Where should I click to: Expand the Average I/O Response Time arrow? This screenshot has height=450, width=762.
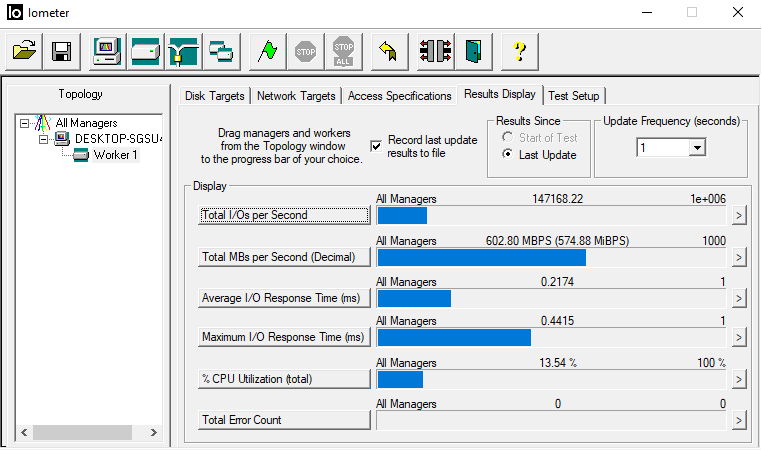point(739,298)
